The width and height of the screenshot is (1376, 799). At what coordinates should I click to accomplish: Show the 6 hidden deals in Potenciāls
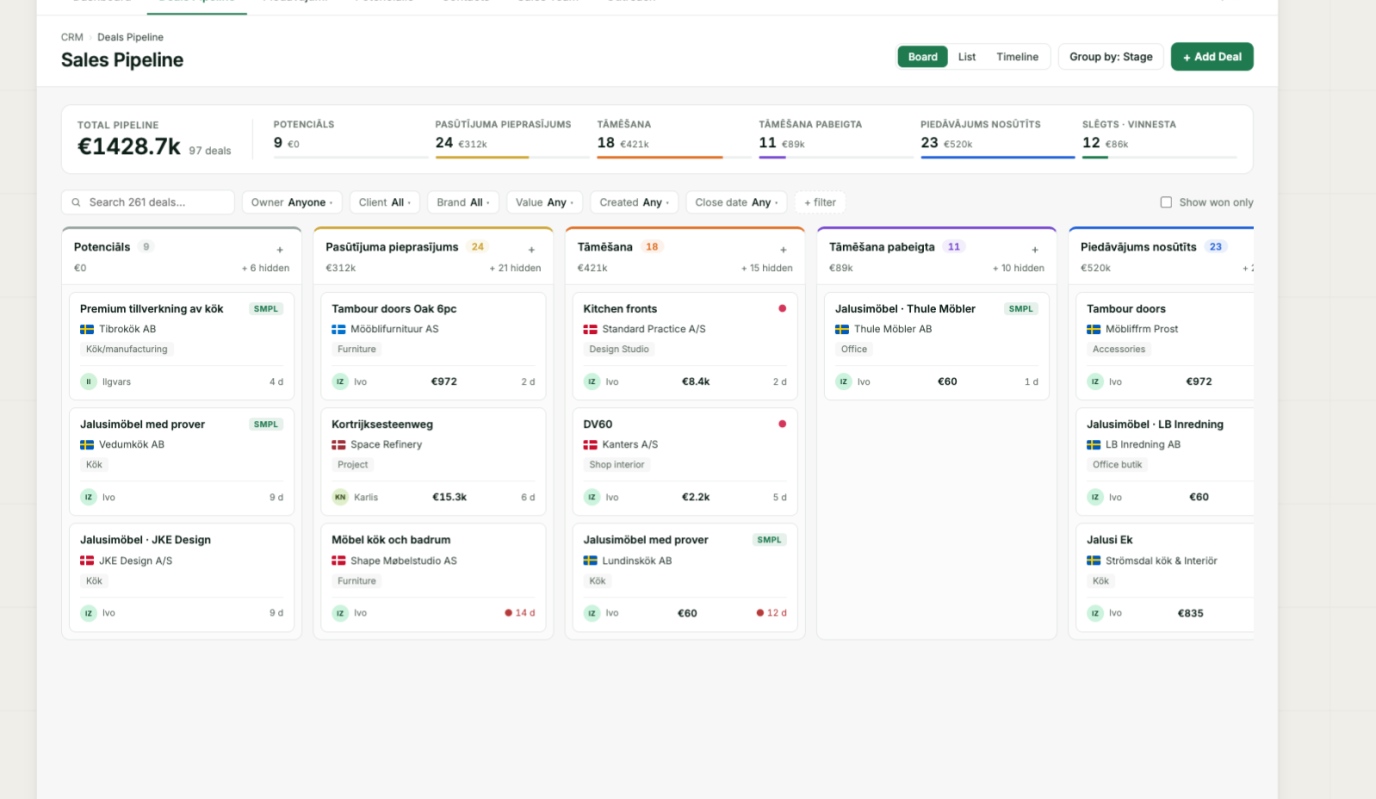coord(265,268)
